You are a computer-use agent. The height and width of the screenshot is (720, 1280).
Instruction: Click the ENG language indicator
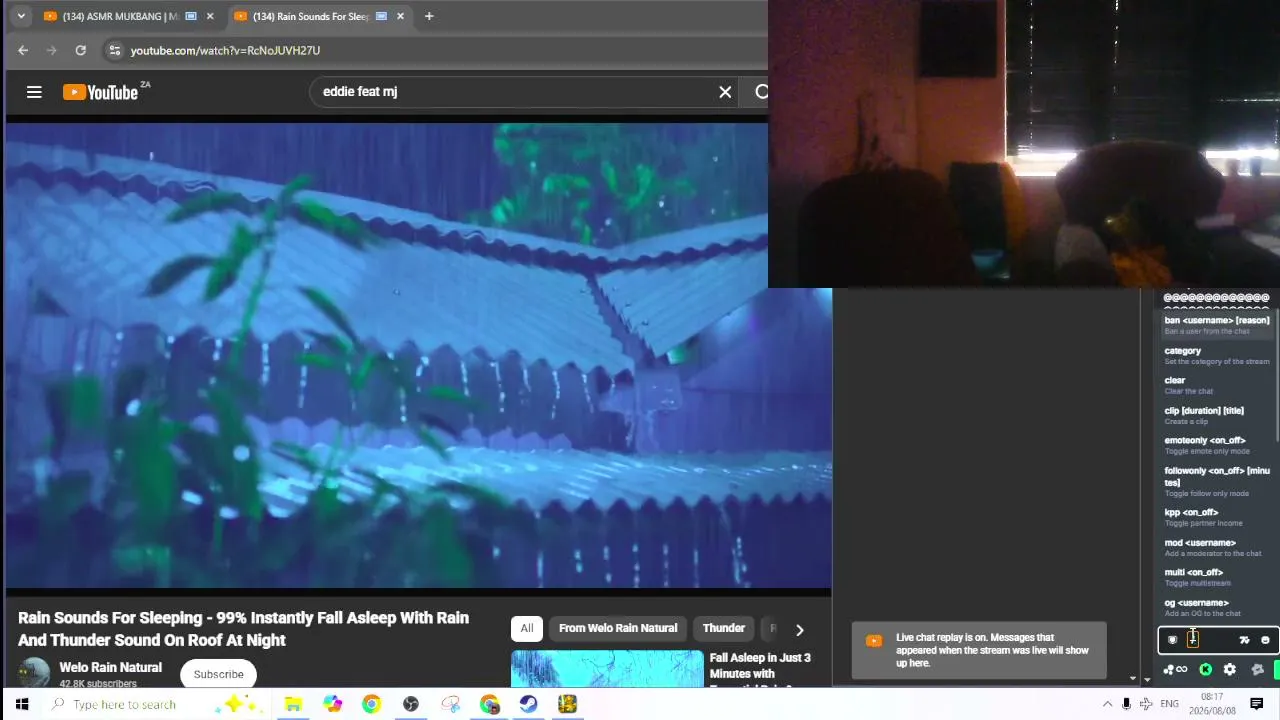tap(1169, 704)
